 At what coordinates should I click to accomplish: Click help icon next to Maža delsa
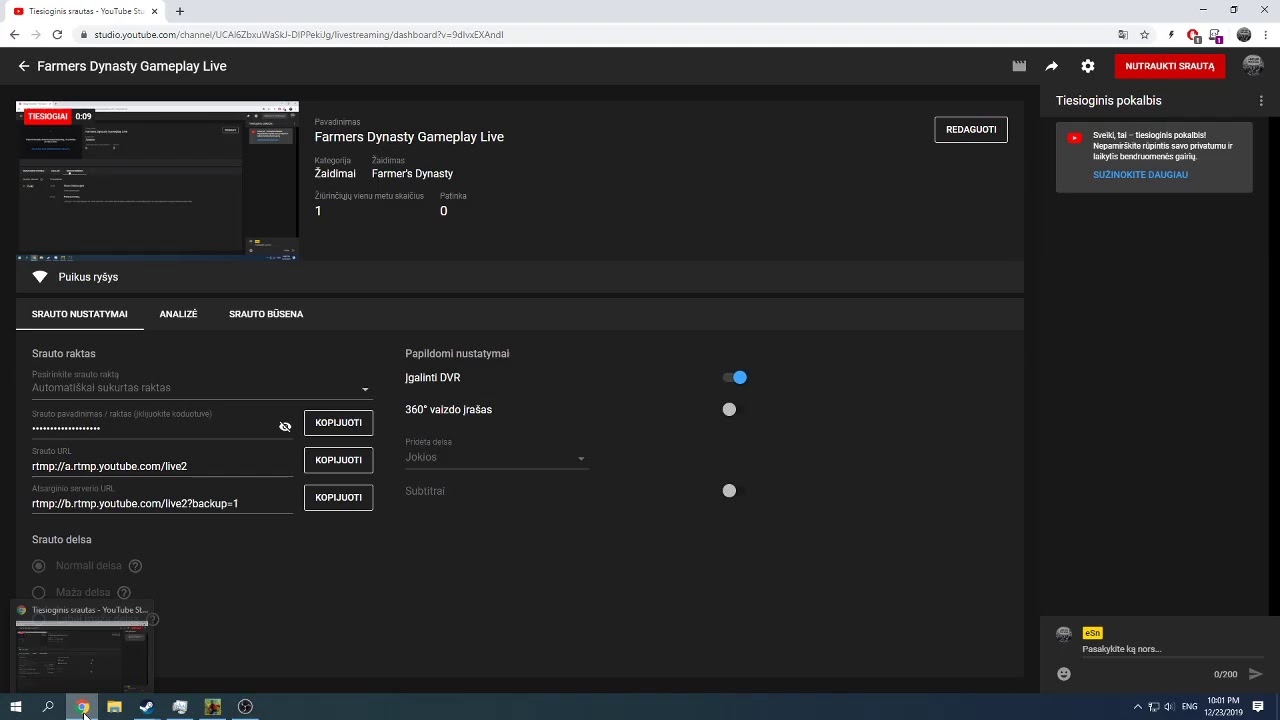click(124, 593)
